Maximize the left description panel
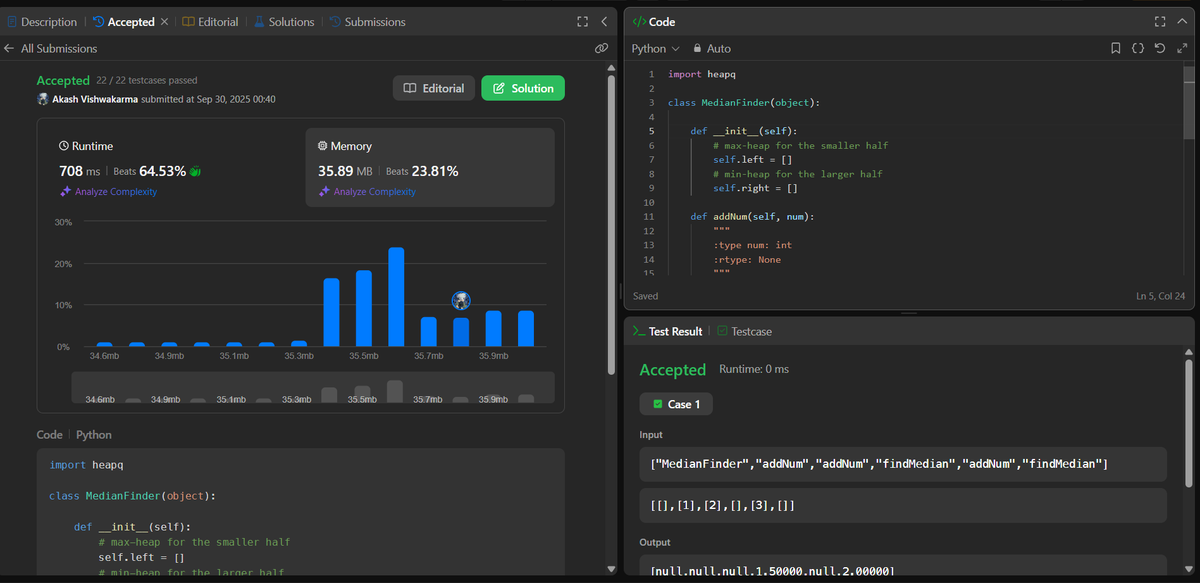Image resolution: width=1200 pixels, height=583 pixels. click(583, 22)
